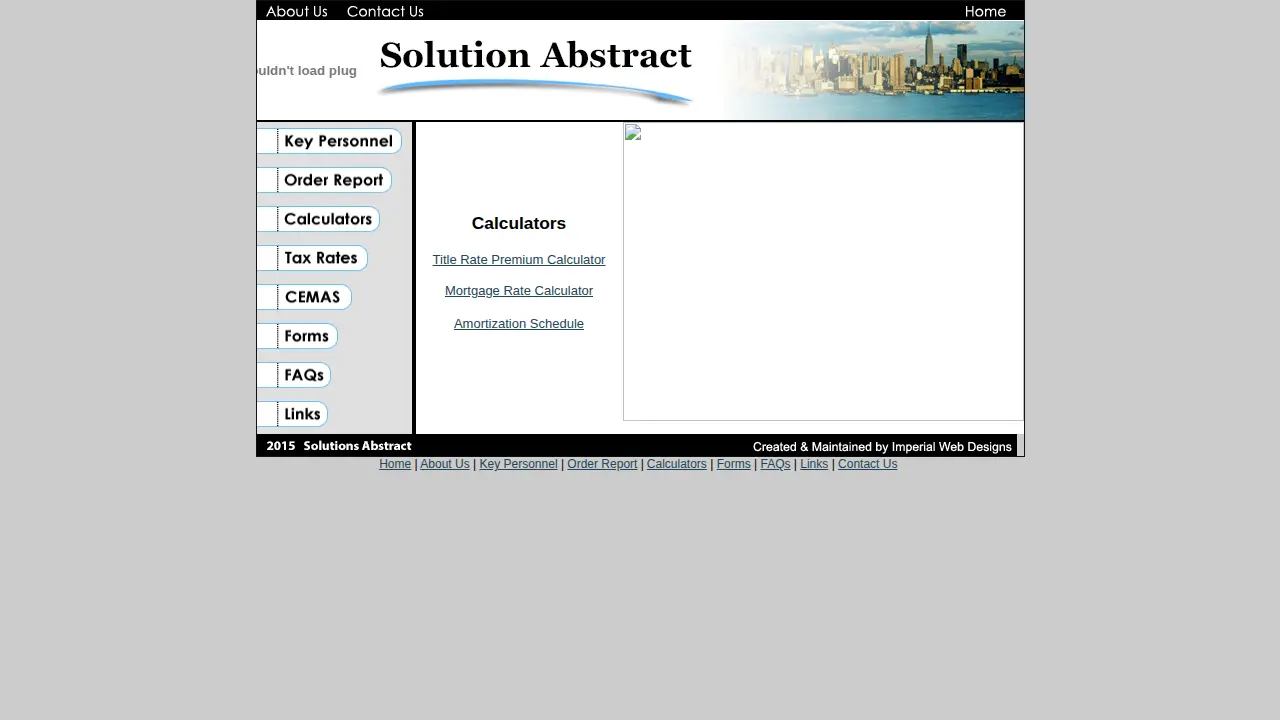Visit footer Links page link

click(814, 464)
